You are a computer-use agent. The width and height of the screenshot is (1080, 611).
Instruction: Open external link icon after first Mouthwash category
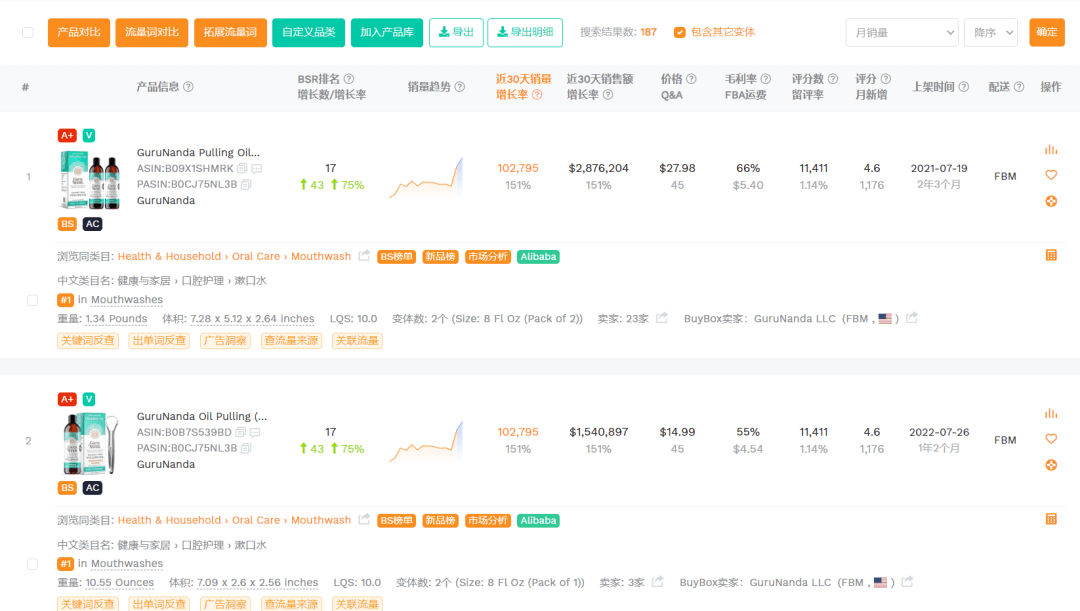point(364,256)
